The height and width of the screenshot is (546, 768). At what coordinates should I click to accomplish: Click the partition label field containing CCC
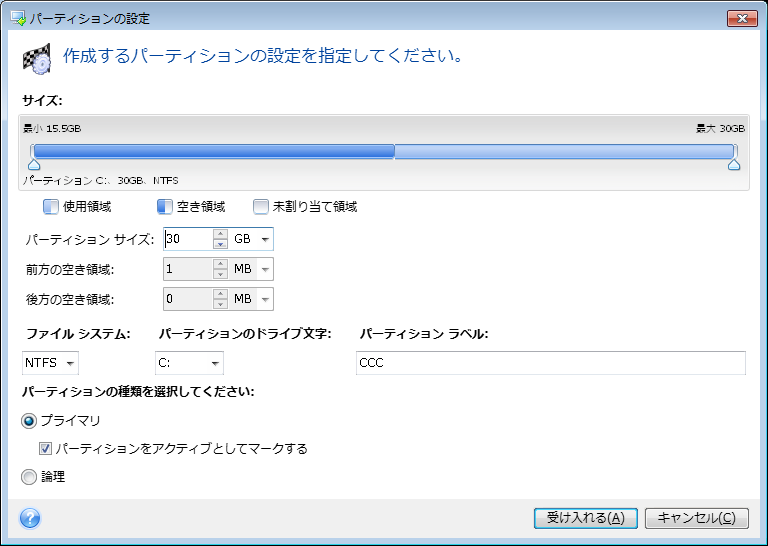(x=550, y=363)
